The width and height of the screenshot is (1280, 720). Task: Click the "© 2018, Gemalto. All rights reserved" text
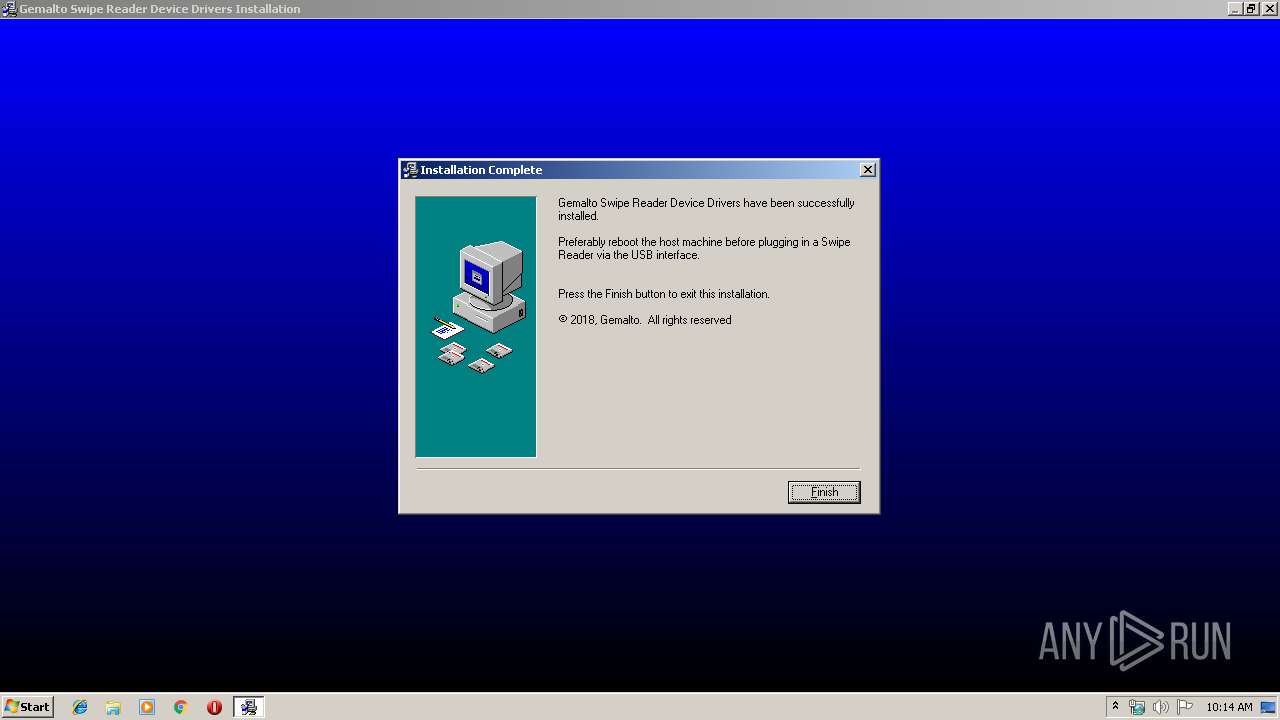[645, 320]
